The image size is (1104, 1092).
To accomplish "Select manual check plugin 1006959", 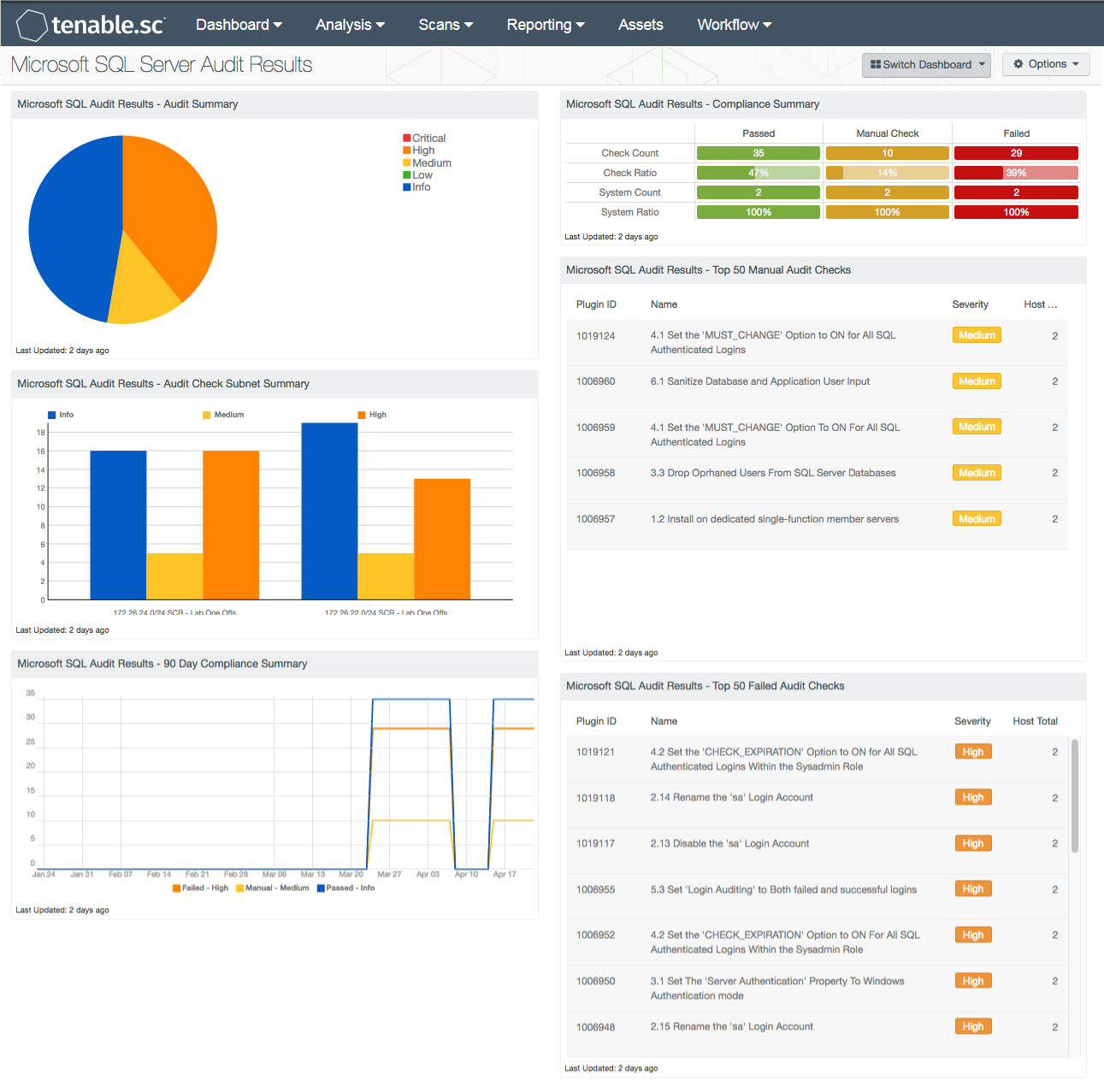I will pos(817,434).
